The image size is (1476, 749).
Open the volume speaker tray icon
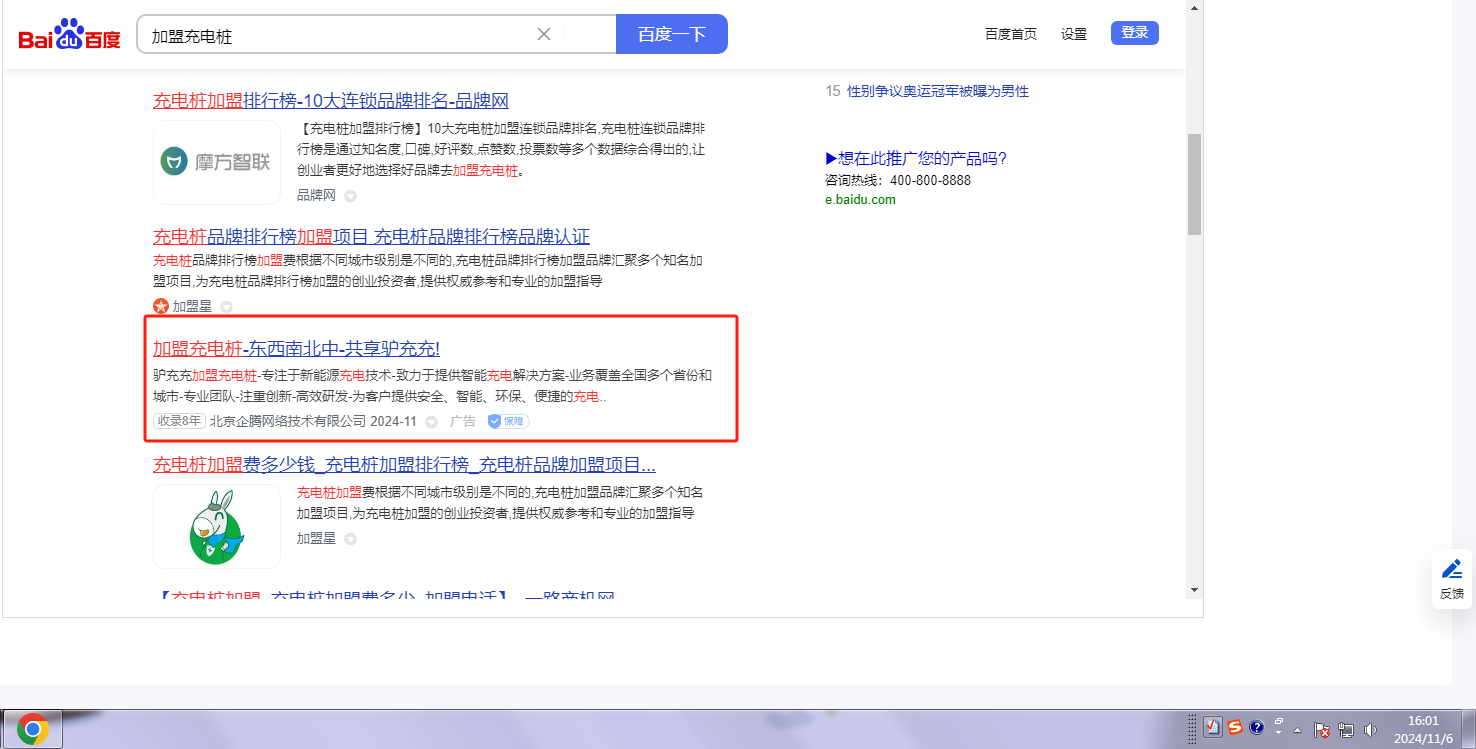click(x=1369, y=730)
